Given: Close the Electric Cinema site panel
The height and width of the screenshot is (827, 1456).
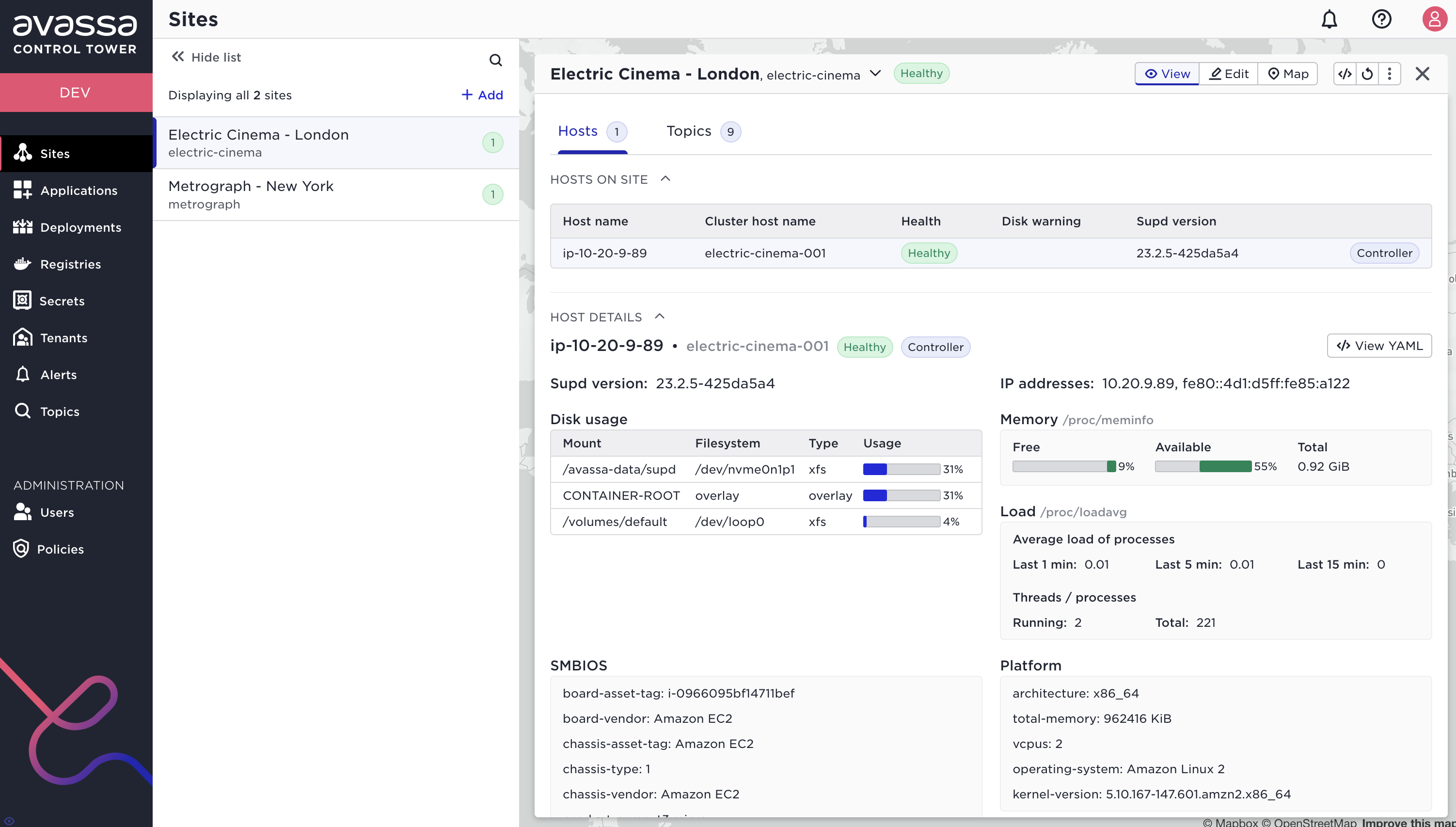Looking at the screenshot, I should click(1422, 74).
